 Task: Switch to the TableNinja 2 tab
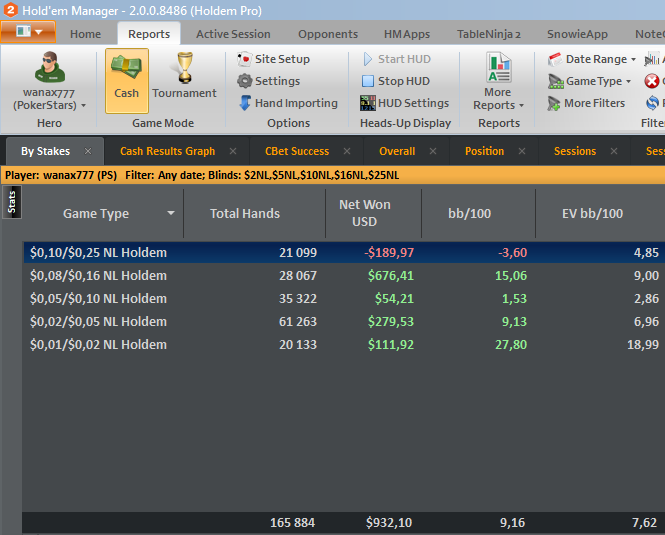(x=489, y=34)
